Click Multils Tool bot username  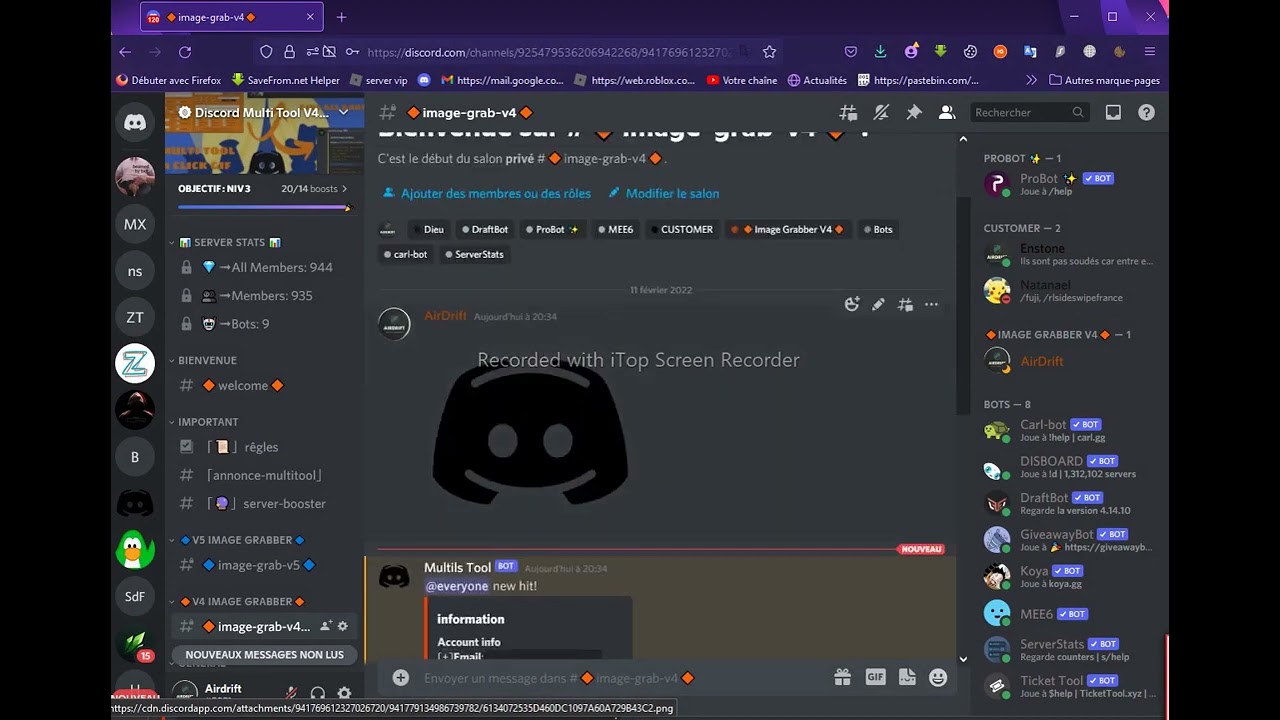(457, 567)
